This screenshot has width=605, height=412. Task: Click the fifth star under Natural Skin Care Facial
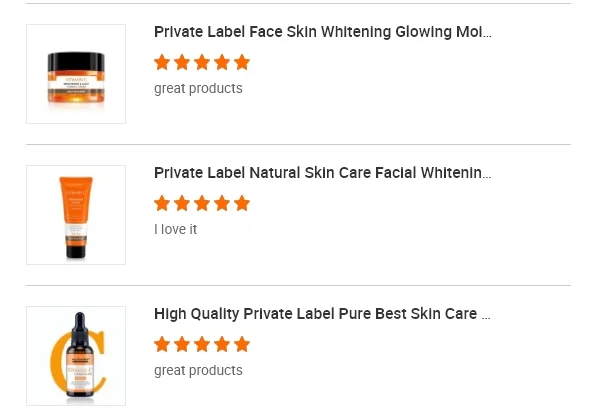(242, 204)
